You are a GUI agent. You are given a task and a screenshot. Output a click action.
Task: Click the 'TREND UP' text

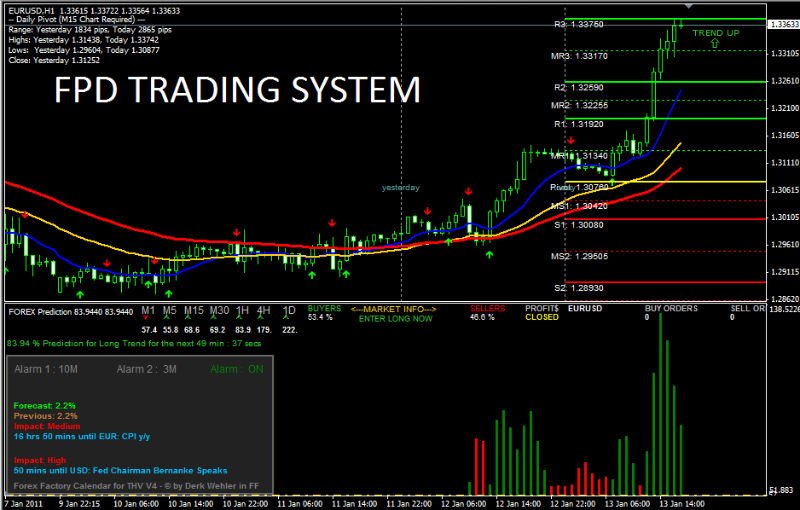click(716, 33)
